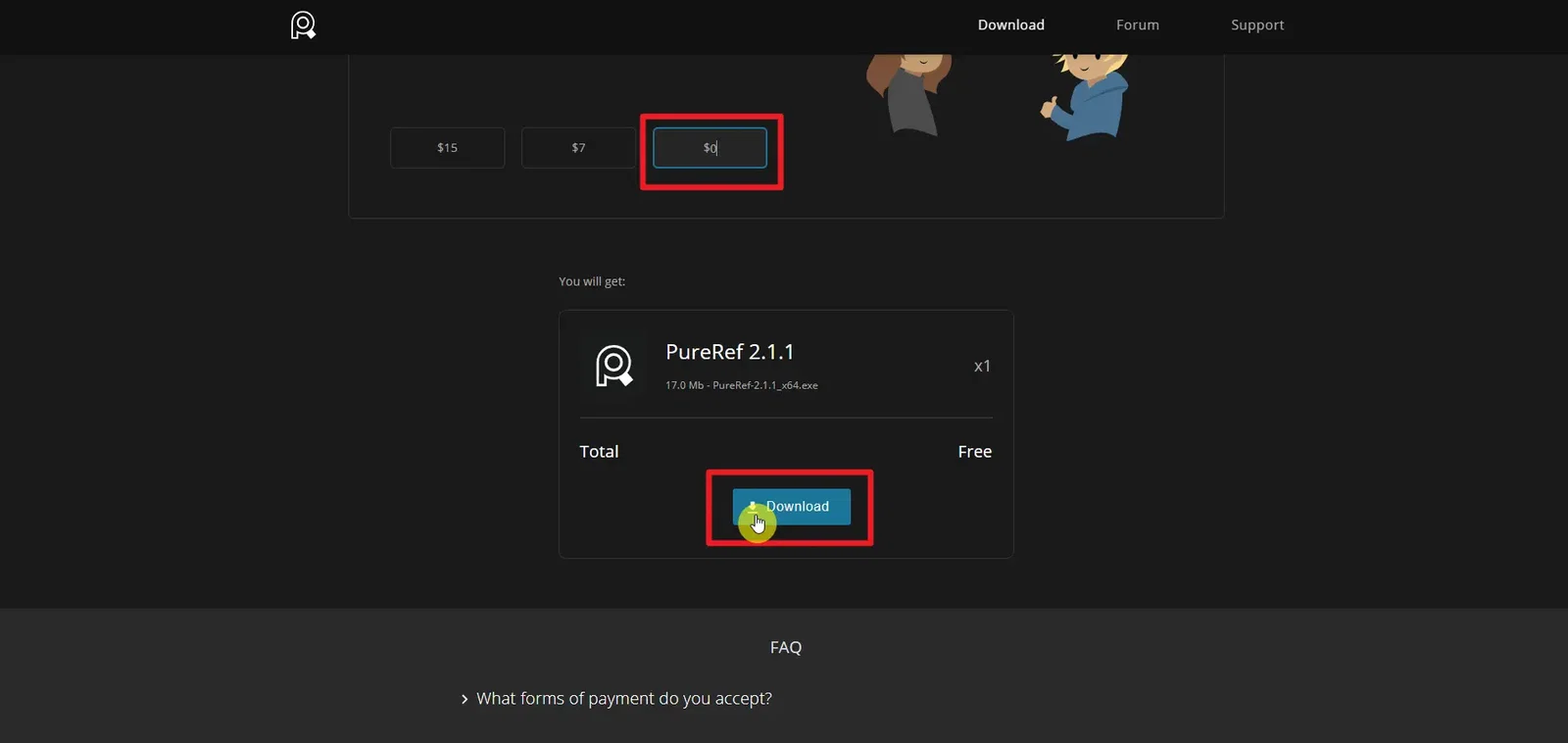Click the PureRef 2.1.1 product icon
Viewport: 1568px width, 743px height.
tap(614, 366)
